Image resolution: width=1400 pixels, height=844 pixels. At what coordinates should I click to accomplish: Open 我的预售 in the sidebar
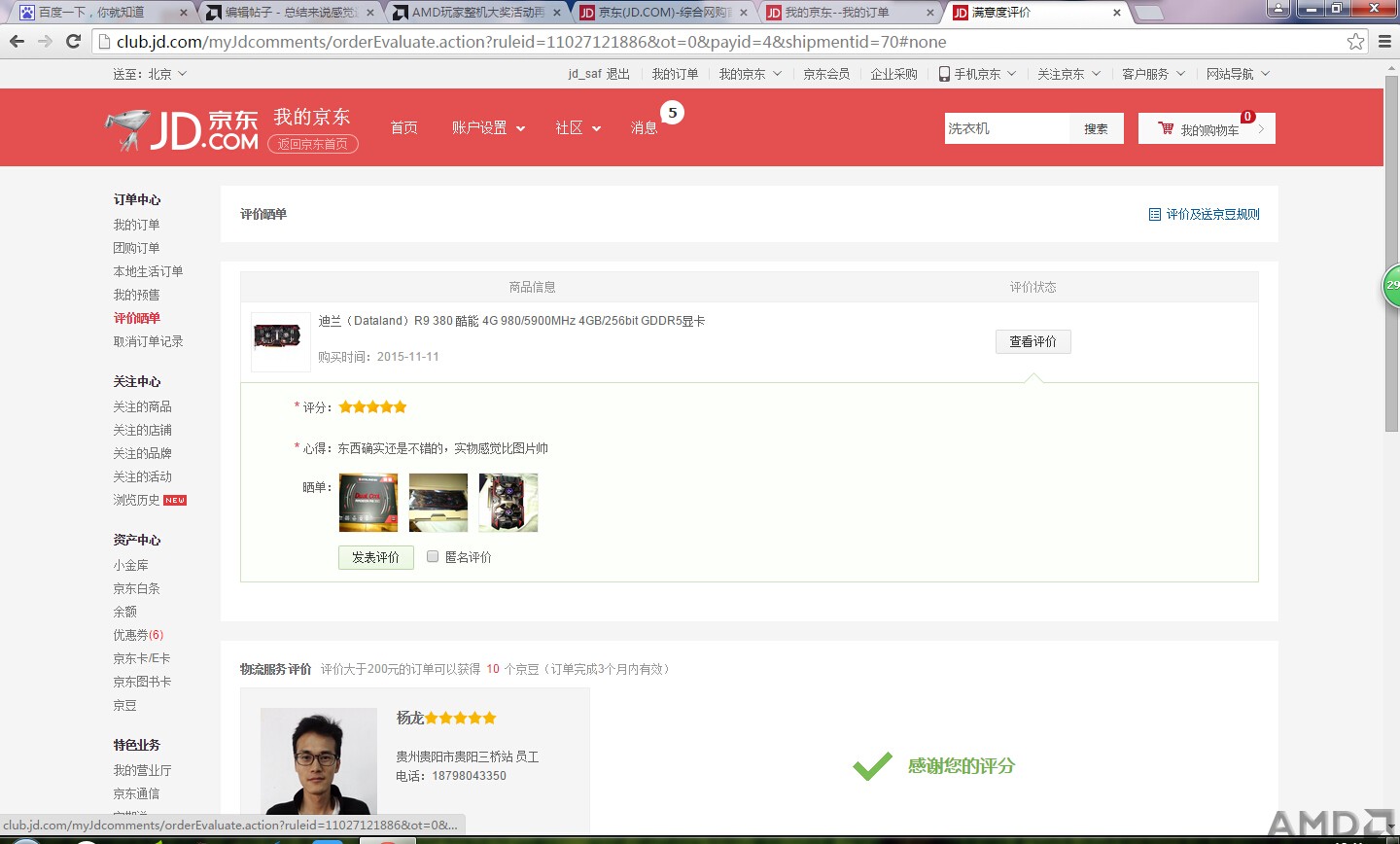click(x=136, y=295)
